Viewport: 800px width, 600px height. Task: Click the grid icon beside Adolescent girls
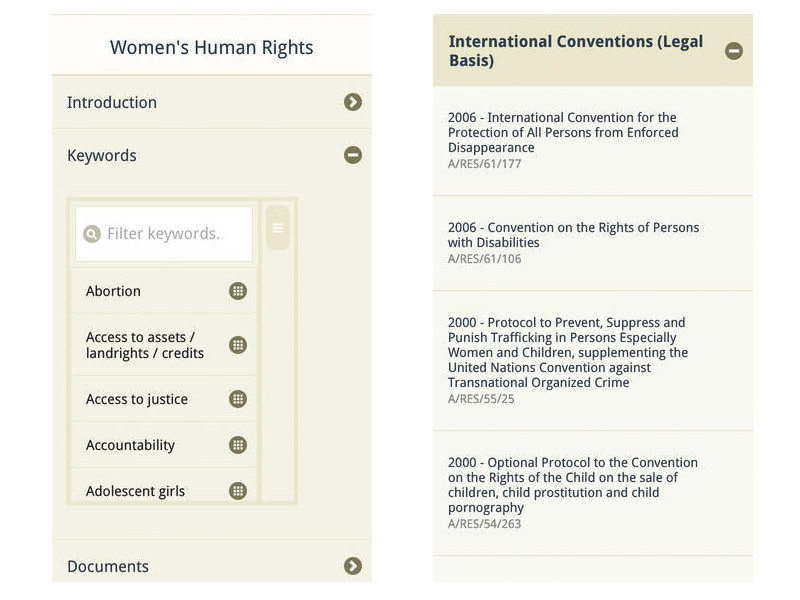[238, 491]
